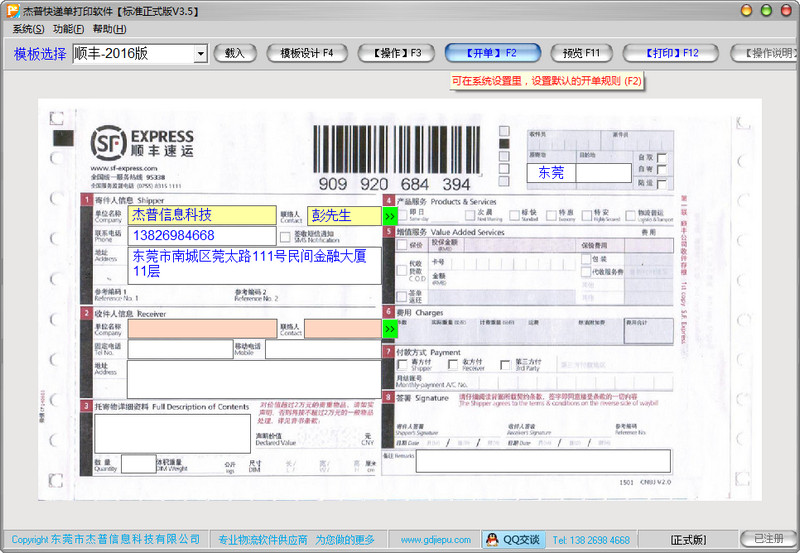Check the 代收服务费 service fee checkbox
This screenshot has height=553, width=800.
coord(586,272)
